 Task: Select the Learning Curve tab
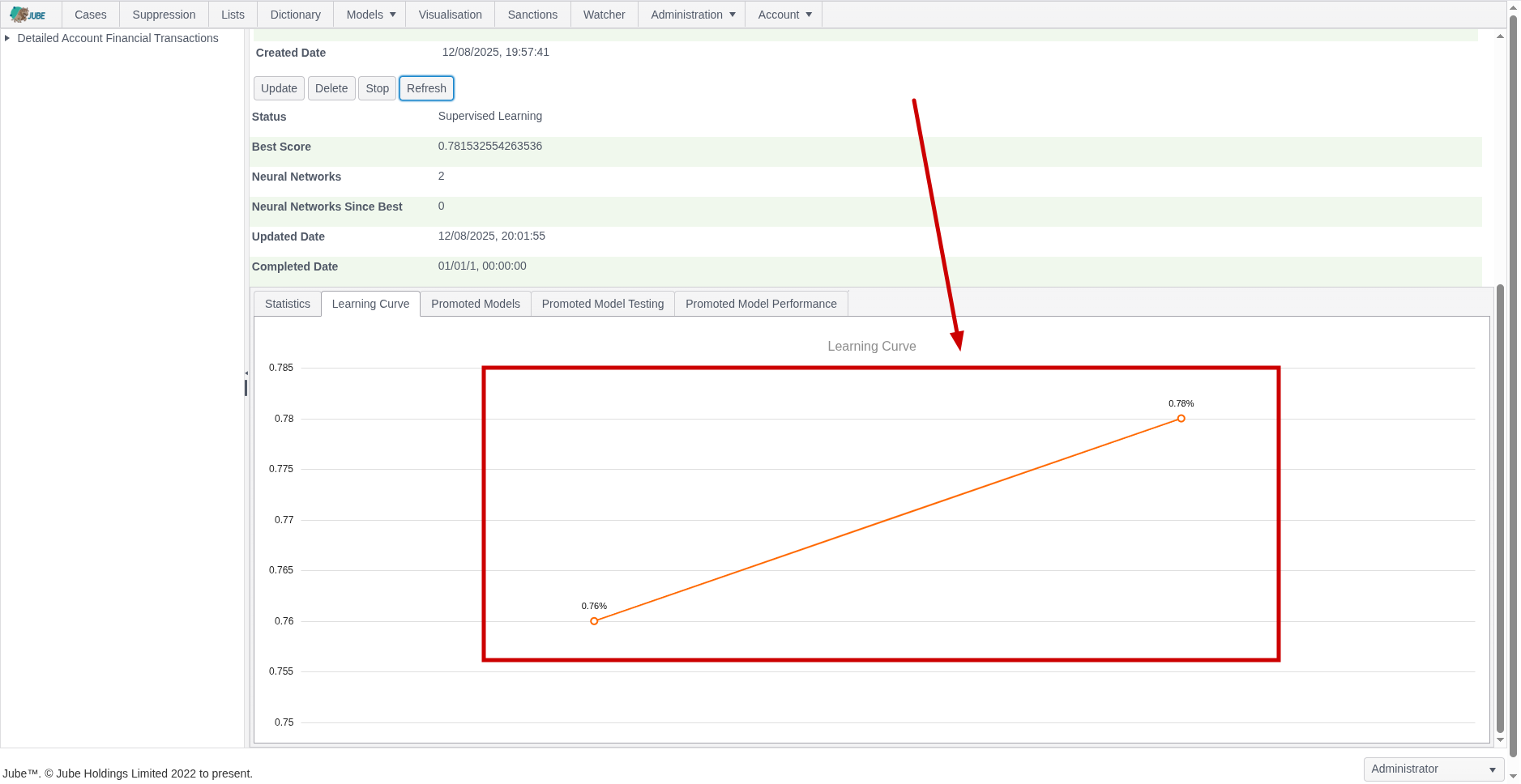(x=370, y=304)
